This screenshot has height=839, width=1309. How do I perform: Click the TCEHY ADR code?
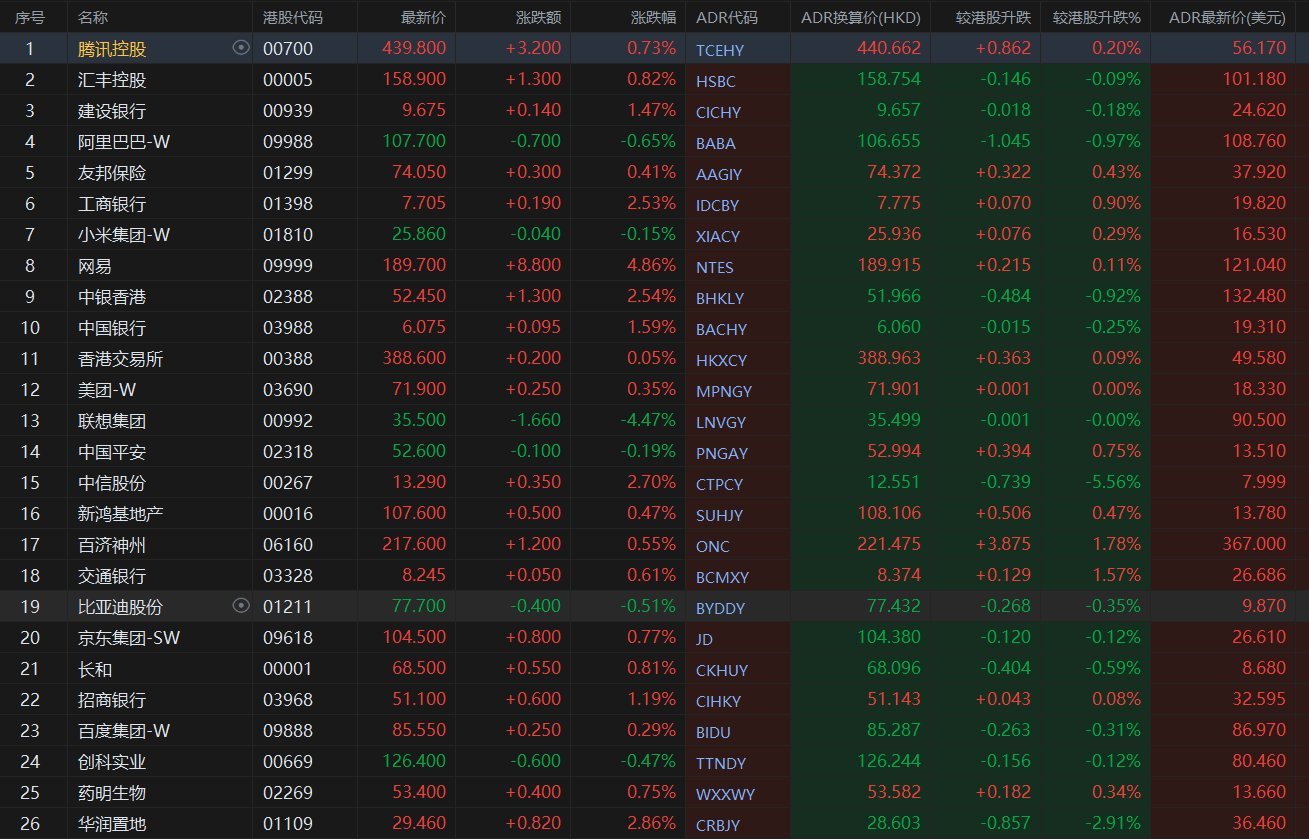[720, 50]
